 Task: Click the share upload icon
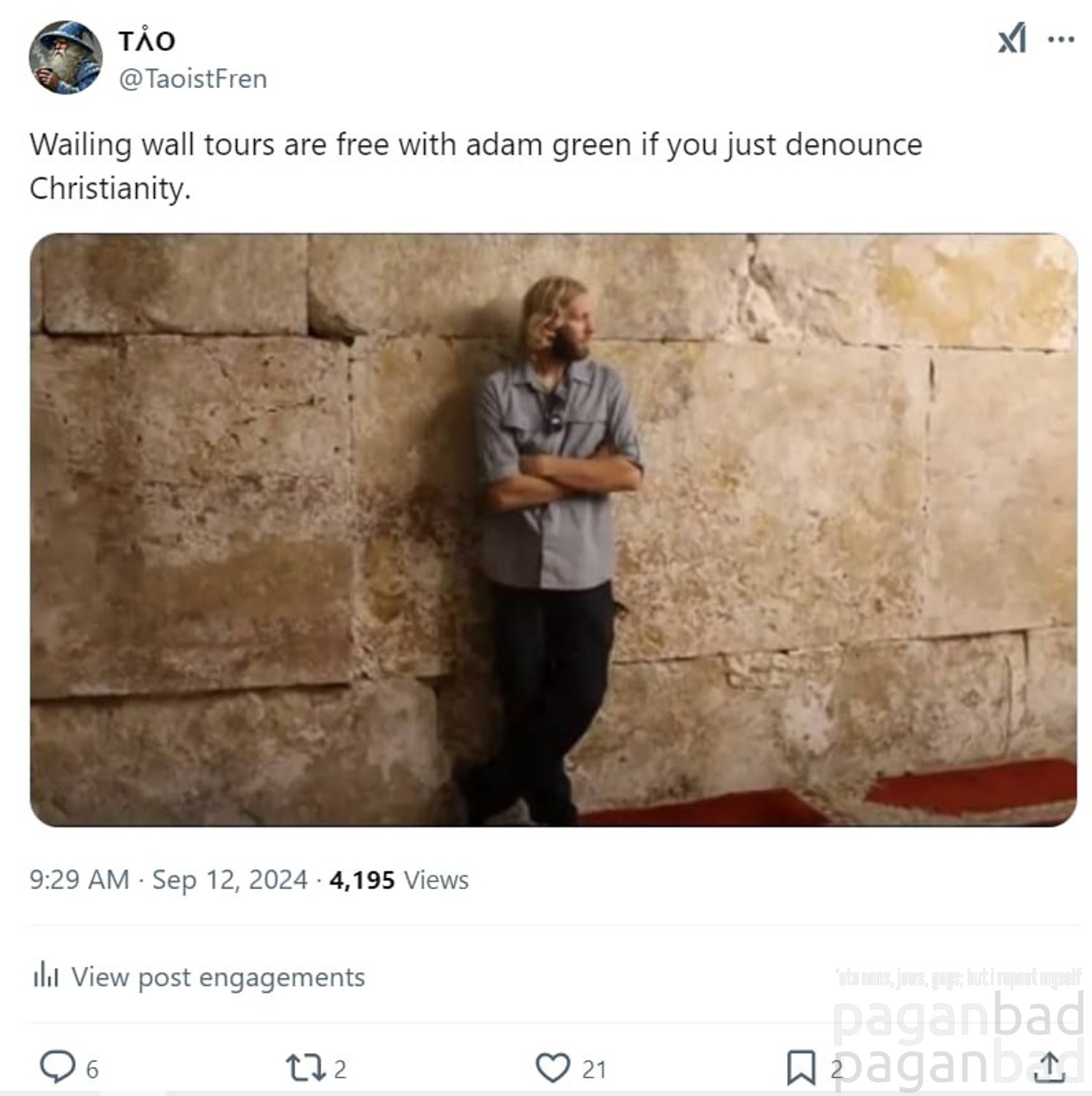click(x=1049, y=1068)
